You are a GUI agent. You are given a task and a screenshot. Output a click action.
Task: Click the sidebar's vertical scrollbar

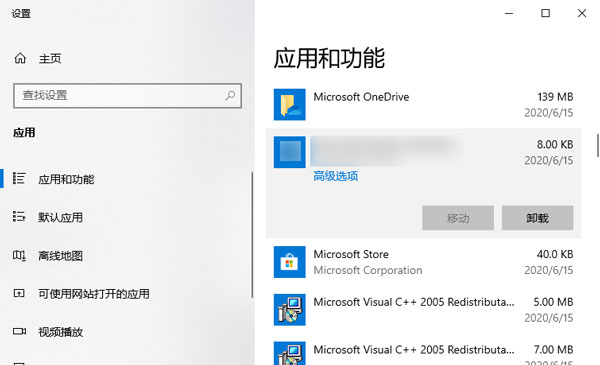pyautogui.click(x=252, y=235)
